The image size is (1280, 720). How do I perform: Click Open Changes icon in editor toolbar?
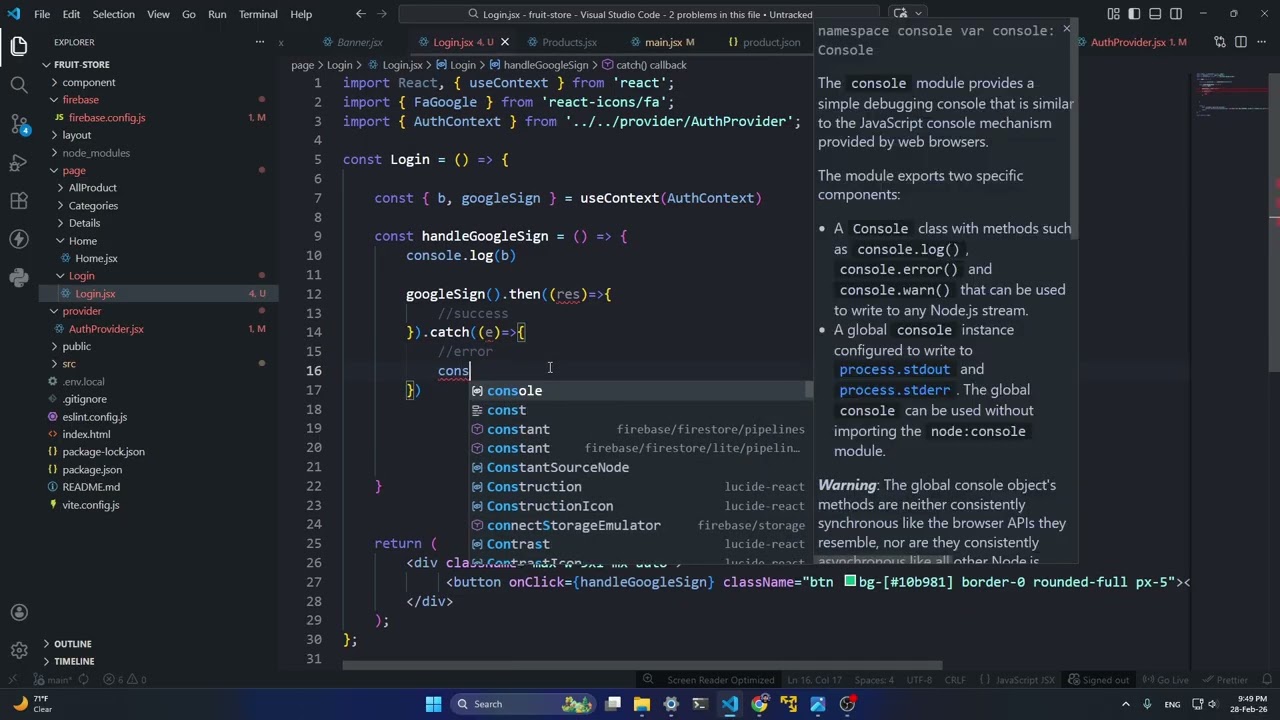tap(1219, 42)
